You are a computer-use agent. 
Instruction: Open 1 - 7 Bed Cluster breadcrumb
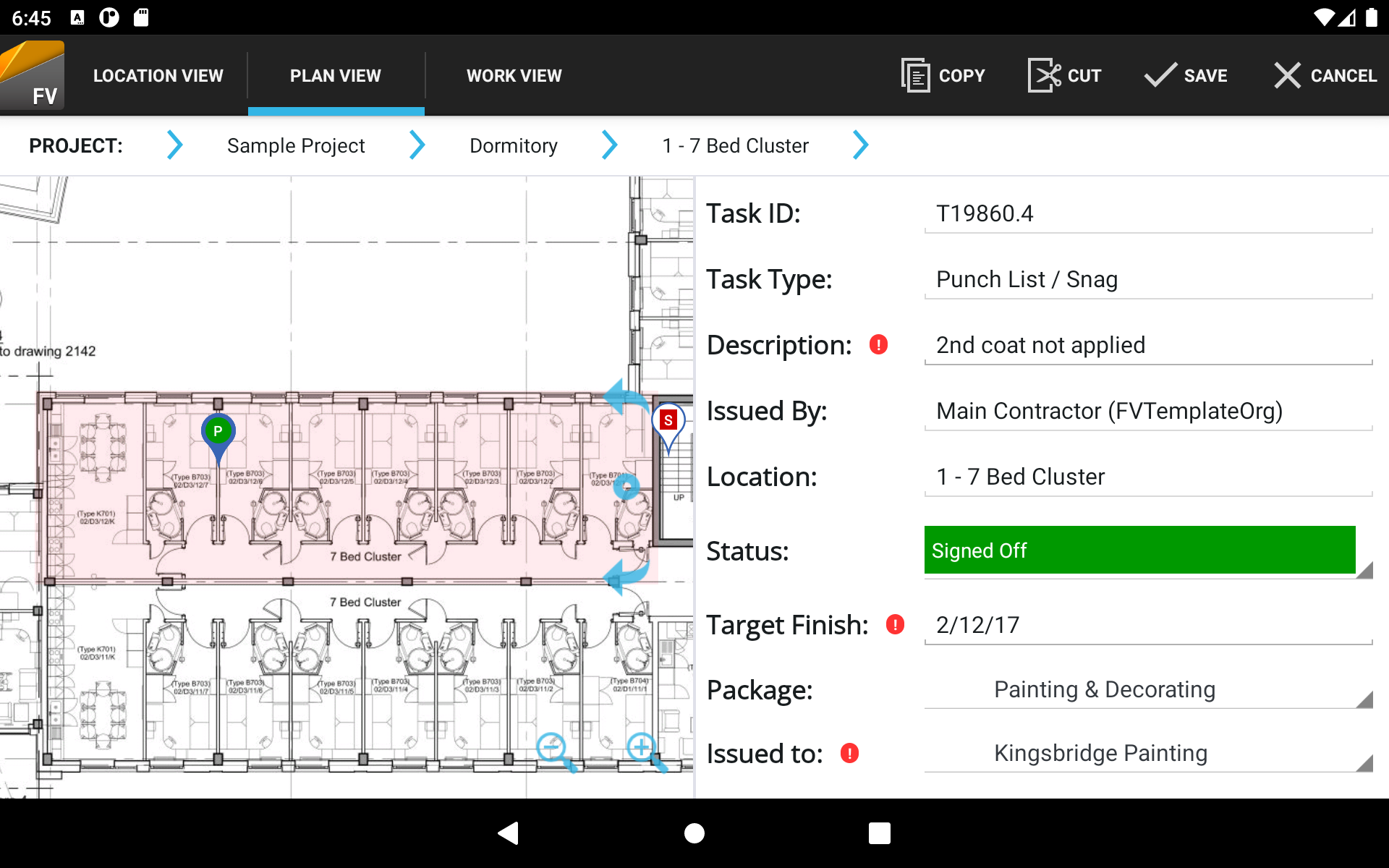(735, 145)
